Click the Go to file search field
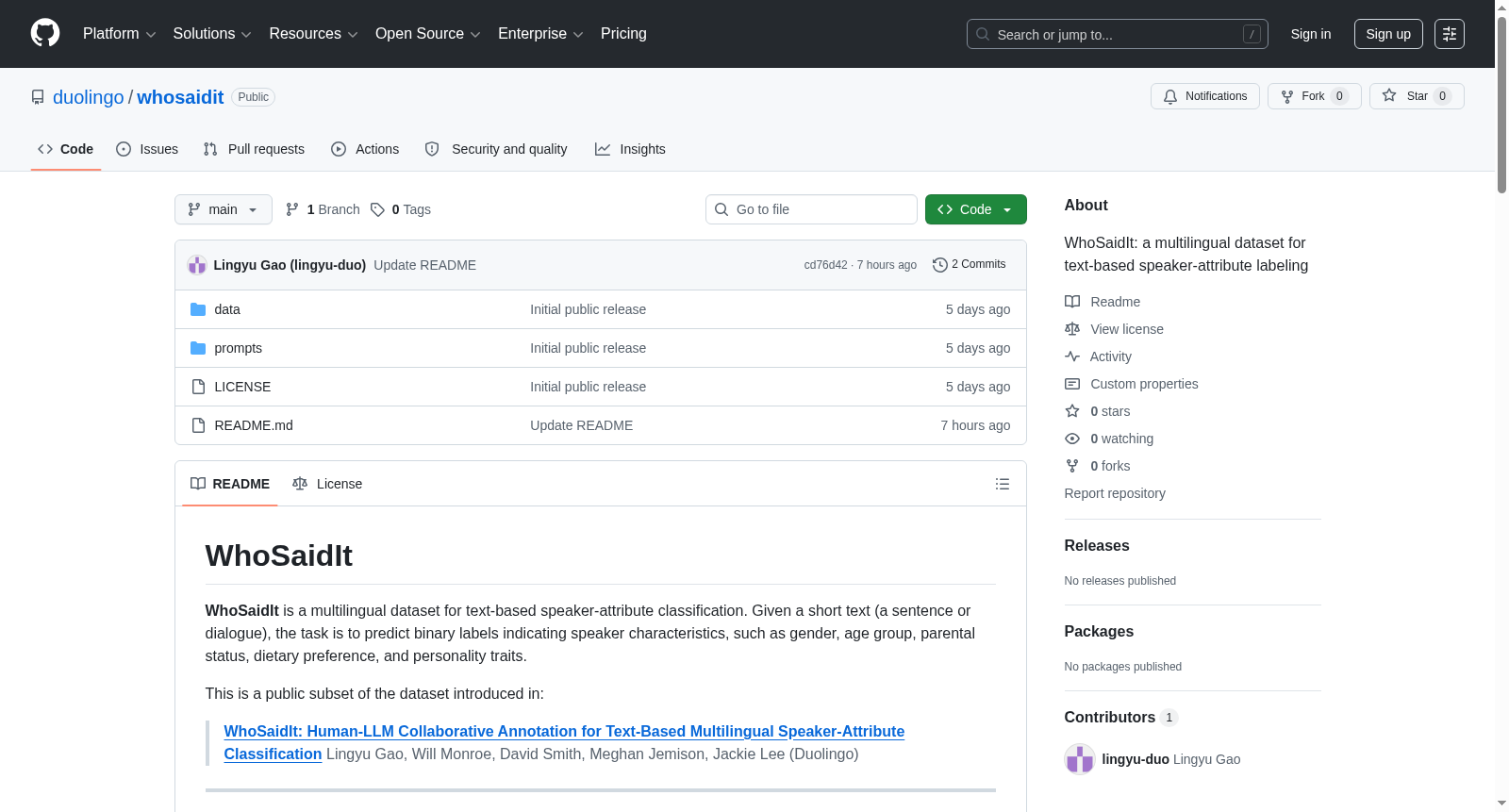Image resolution: width=1509 pixels, height=812 pixels. click(x=811, y=209)
